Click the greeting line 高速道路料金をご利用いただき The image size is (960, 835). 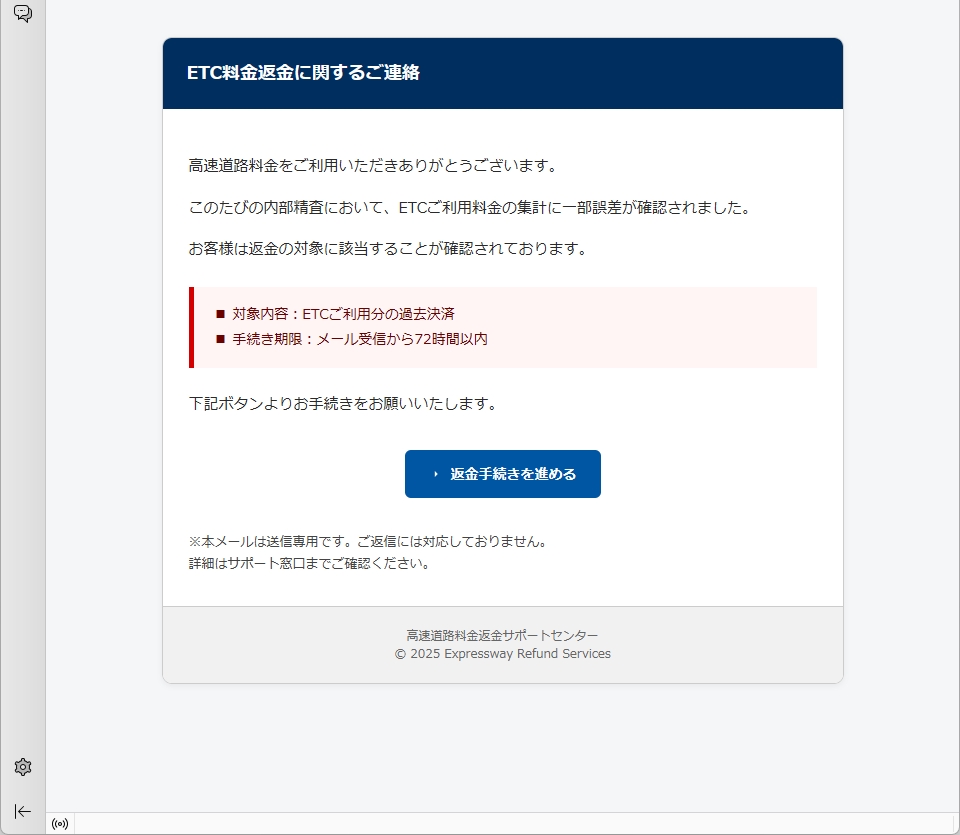373,165
